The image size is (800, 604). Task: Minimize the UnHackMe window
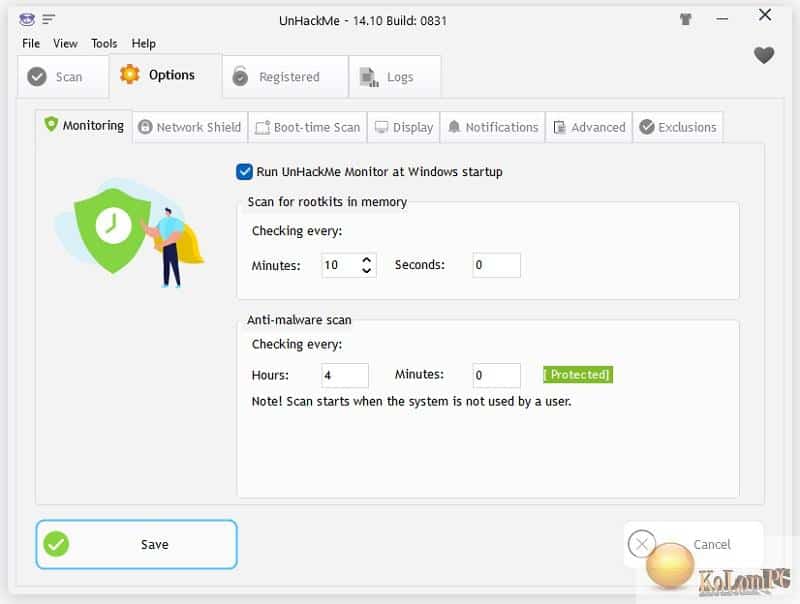point(722,19)
